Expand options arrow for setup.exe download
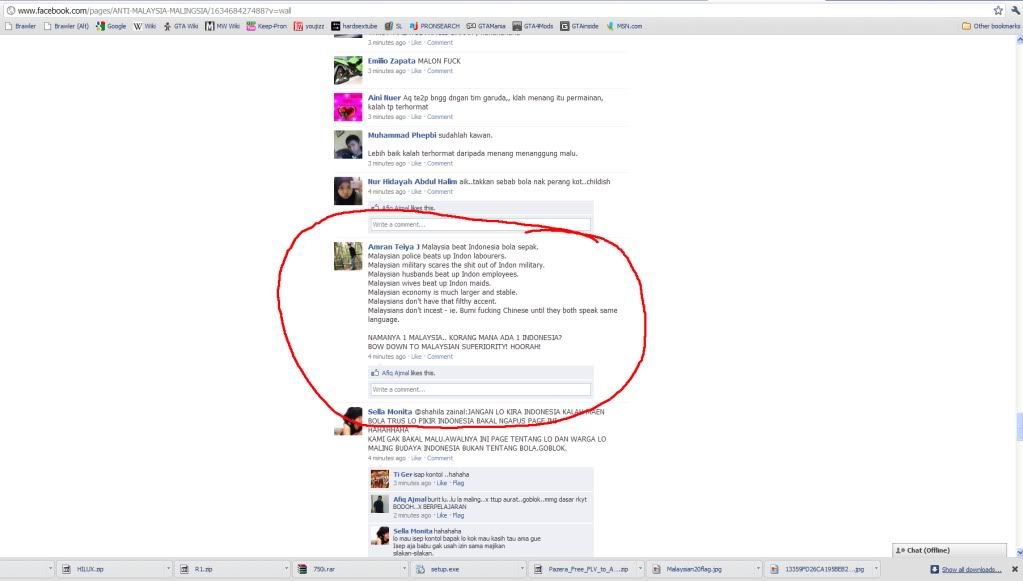 (x=527, y=569)
